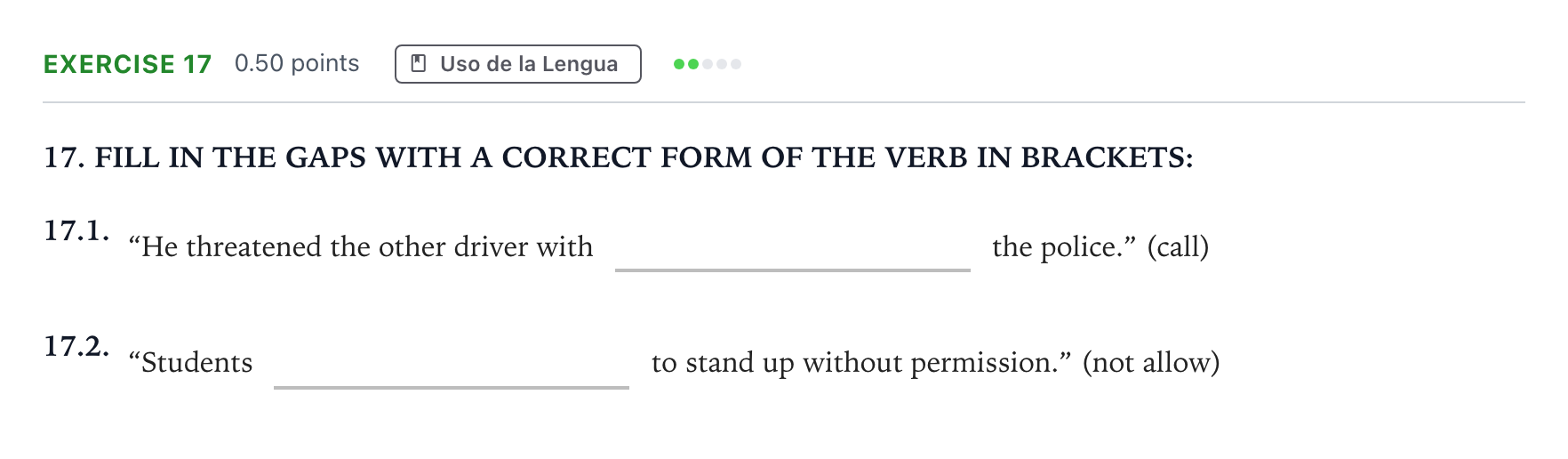
Task: Click the fourth gray difficulty dot
Action: pos(722,64)
